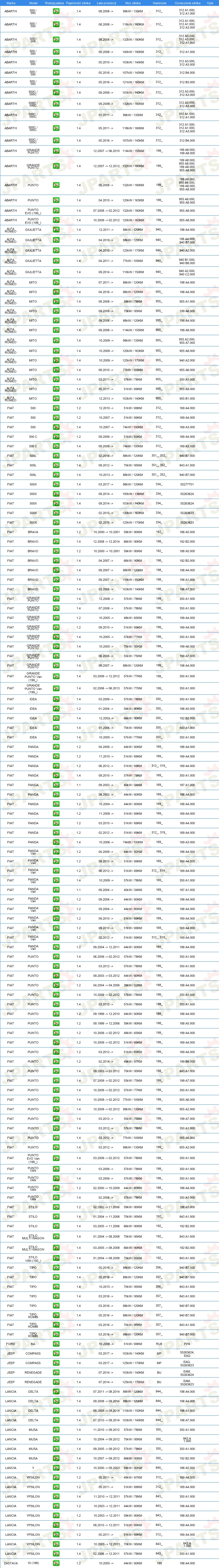Click the engine code 955 B1.000
The image size is (219, 1568).
click(x=187, y=399)
